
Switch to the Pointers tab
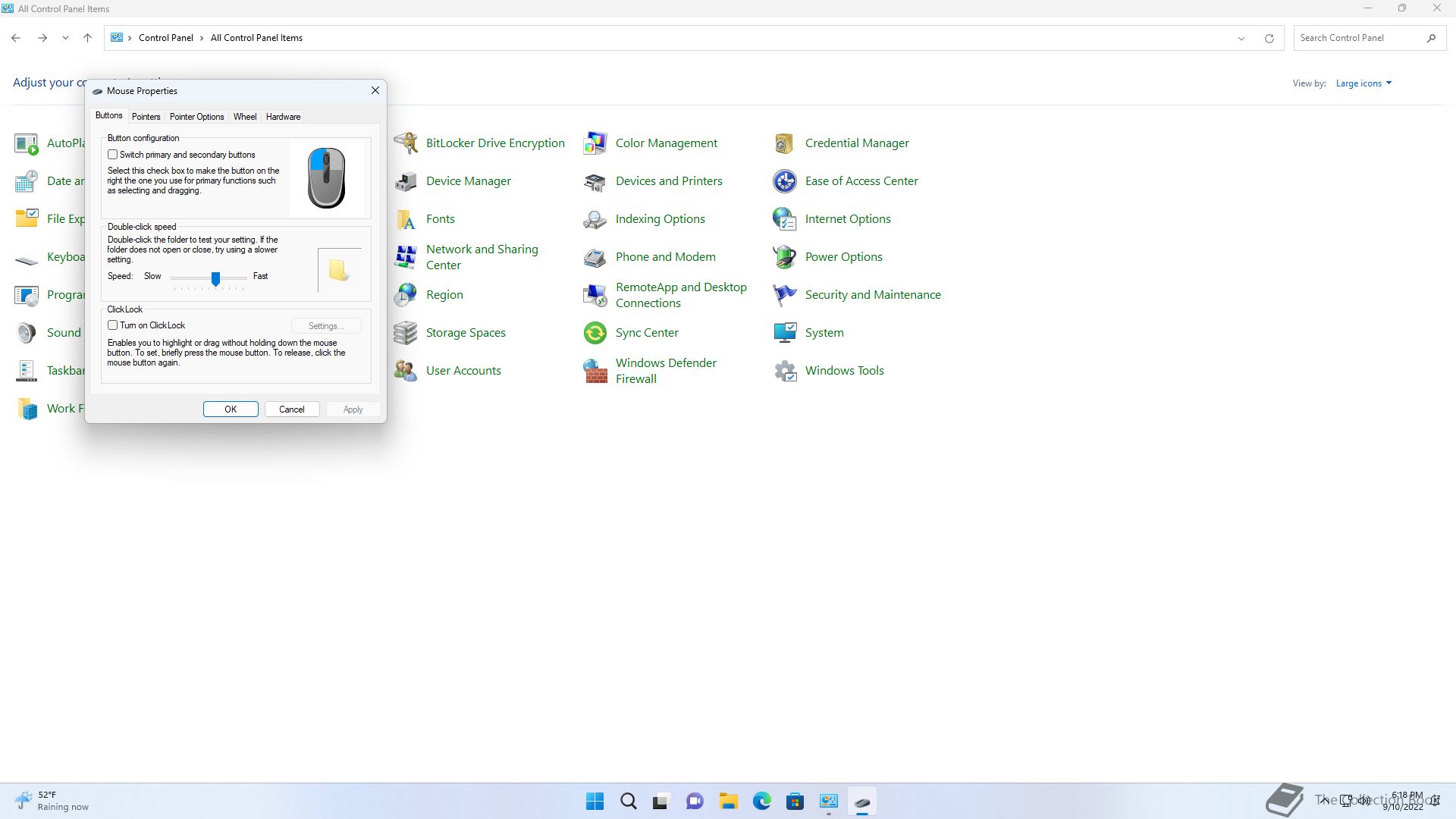146,117
